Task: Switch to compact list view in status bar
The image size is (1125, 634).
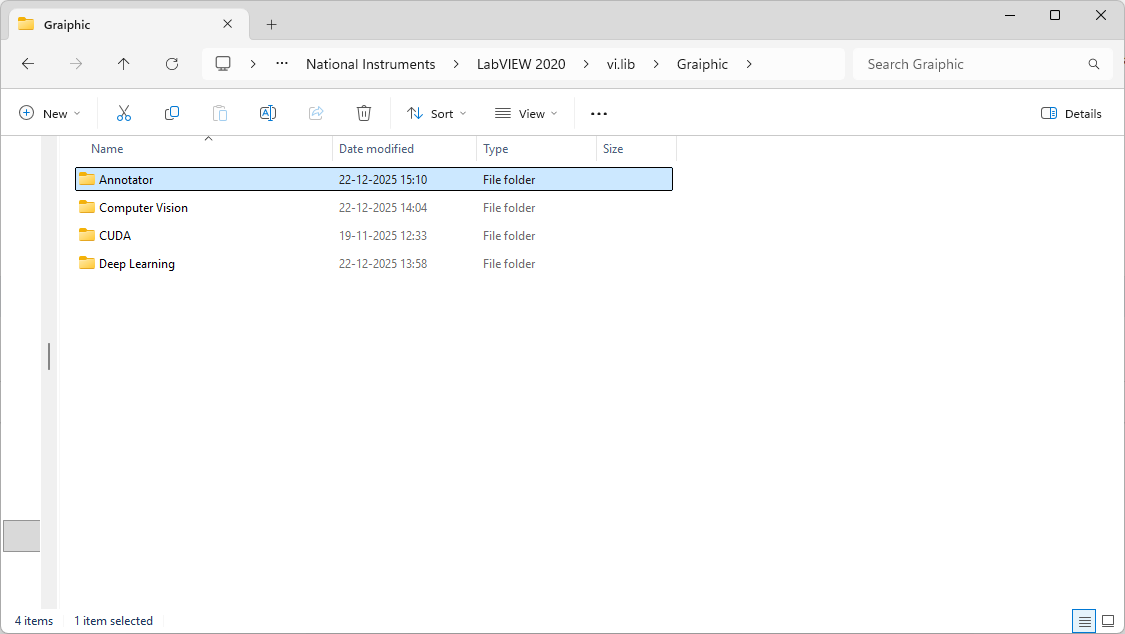Action: click(x=1084, y=621)
